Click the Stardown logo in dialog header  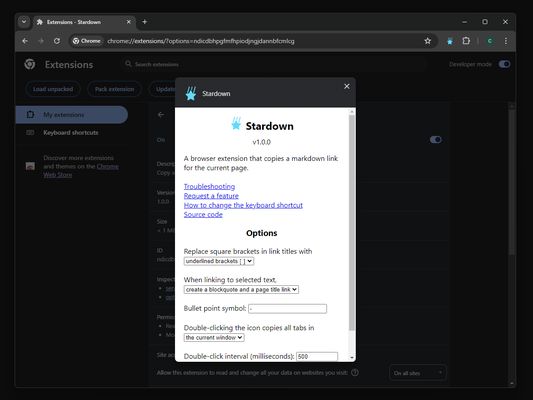pyautogui.click(x=191, y=93)
